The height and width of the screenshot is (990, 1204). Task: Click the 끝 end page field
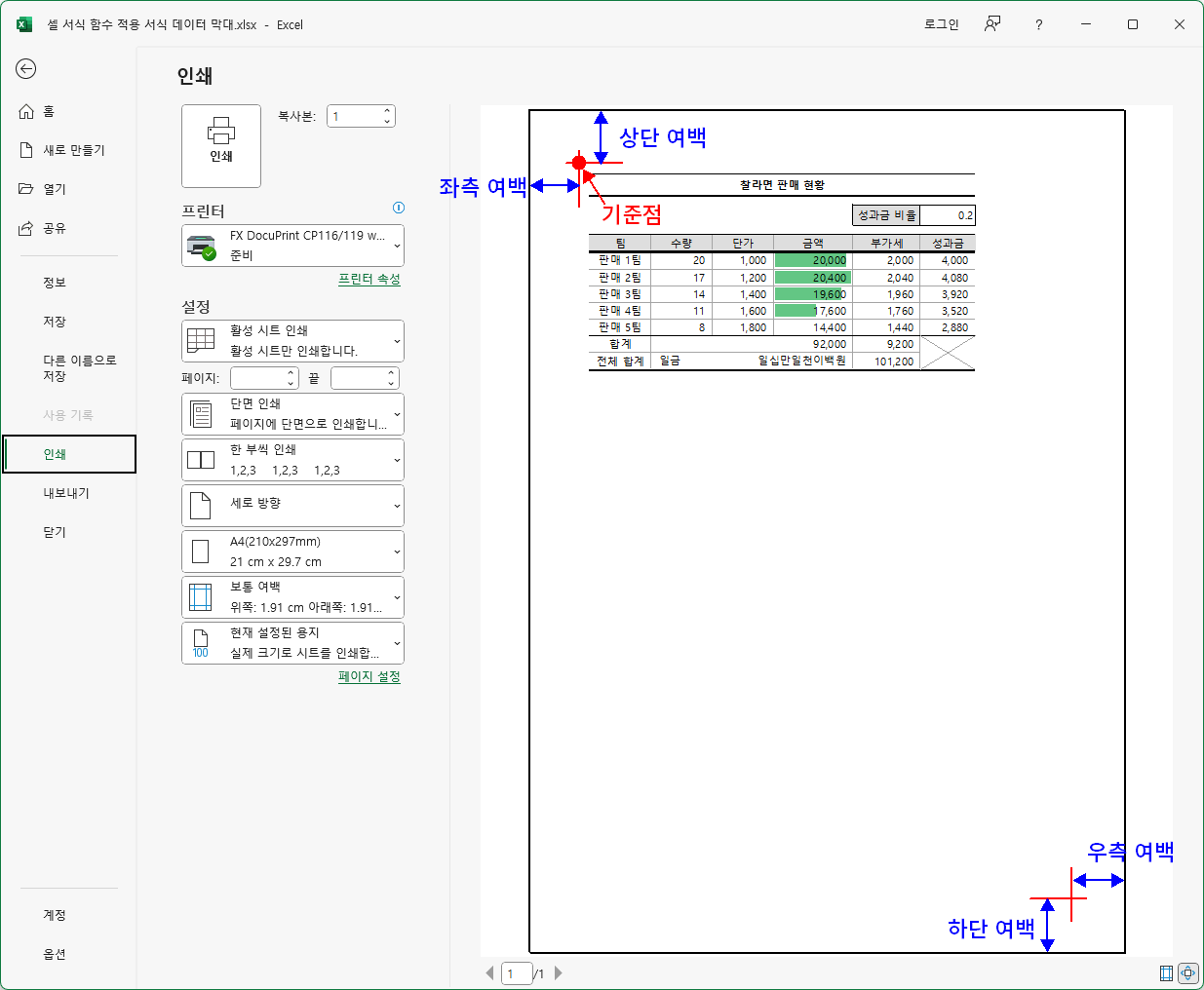[358, 378]
